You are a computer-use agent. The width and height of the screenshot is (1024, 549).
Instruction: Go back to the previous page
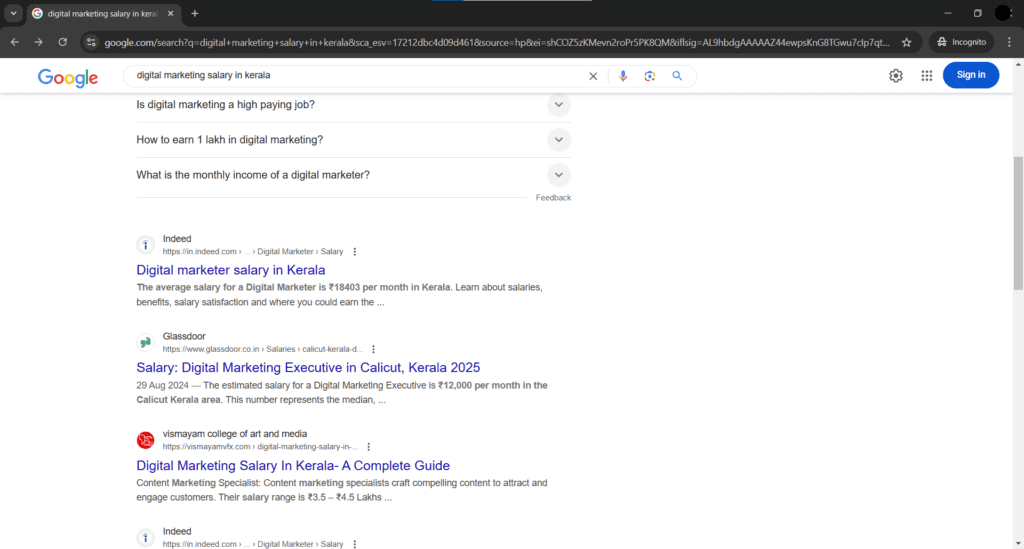(14, 42)
